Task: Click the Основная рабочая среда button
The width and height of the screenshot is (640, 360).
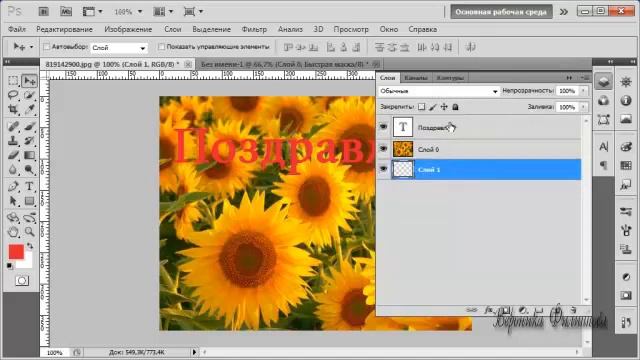Action: [501, 12]
